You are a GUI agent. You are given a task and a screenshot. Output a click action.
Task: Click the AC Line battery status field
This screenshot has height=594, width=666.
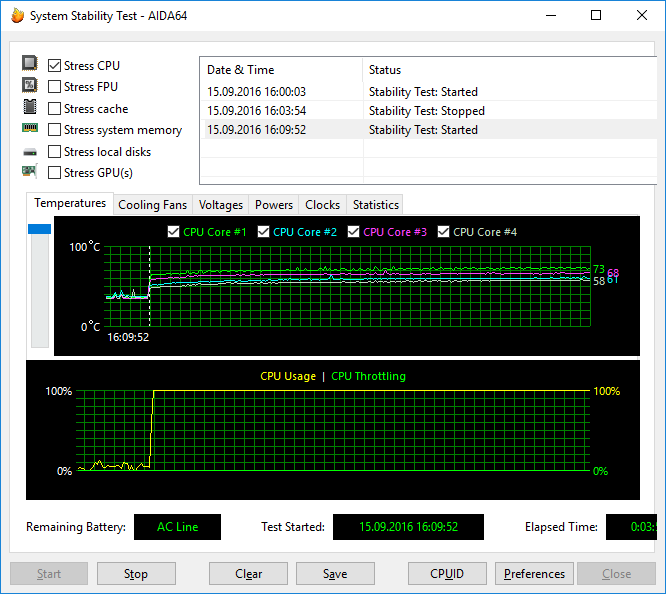tap(178, 527)
